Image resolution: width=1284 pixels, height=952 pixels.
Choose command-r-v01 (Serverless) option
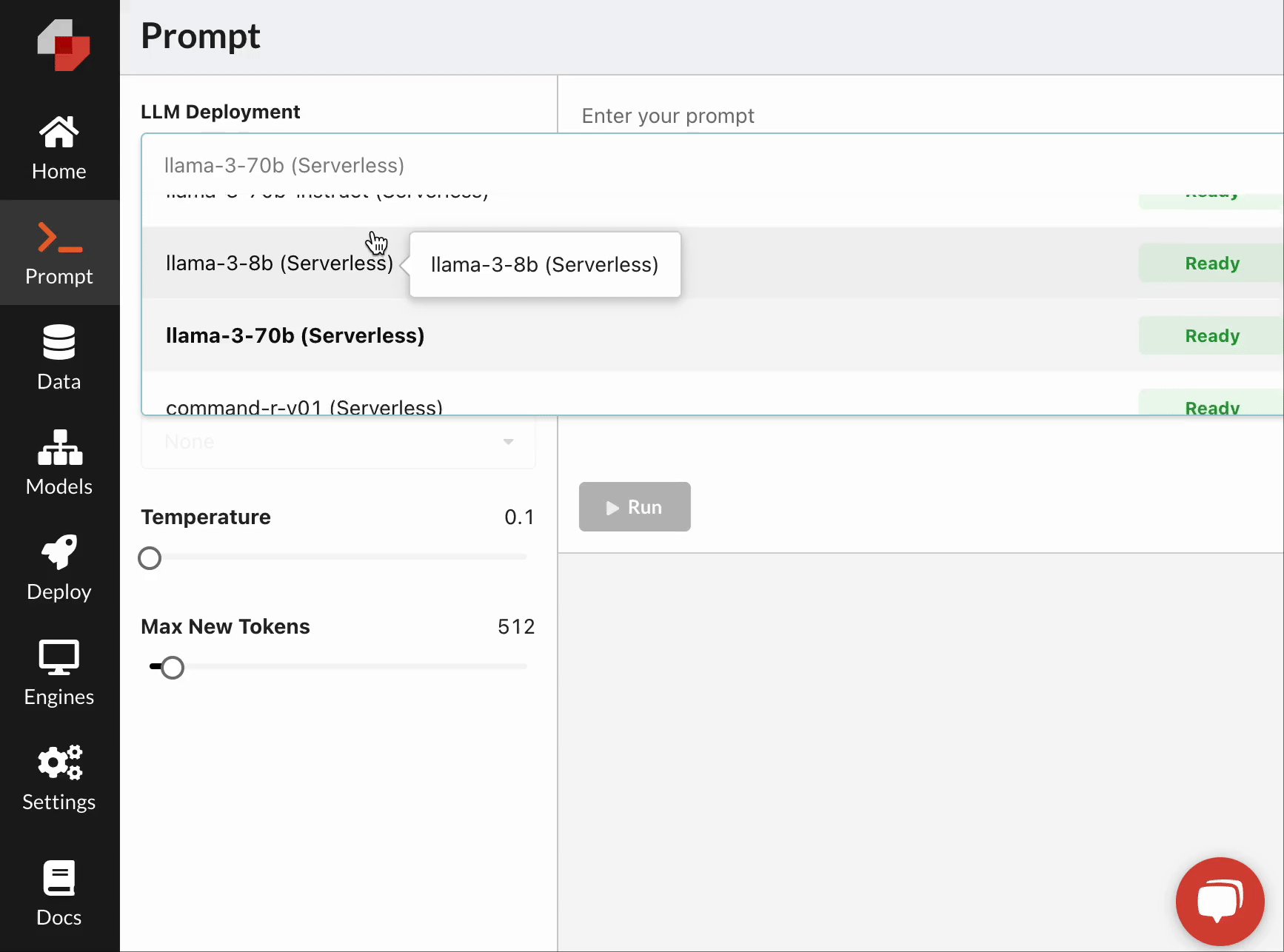pos(712,394)
